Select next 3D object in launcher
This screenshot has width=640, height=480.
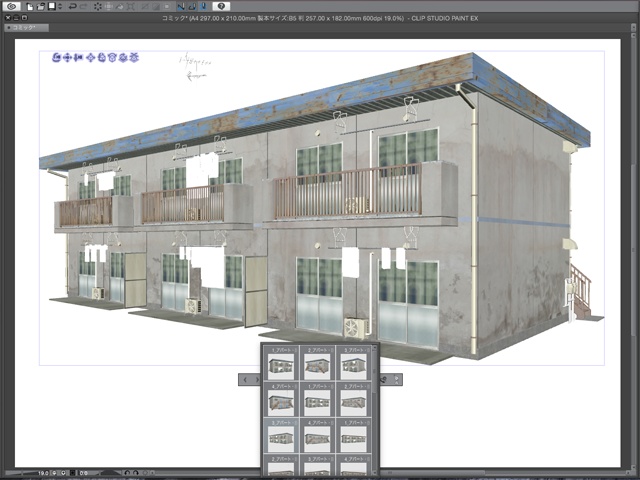click(x=257, y=380)
